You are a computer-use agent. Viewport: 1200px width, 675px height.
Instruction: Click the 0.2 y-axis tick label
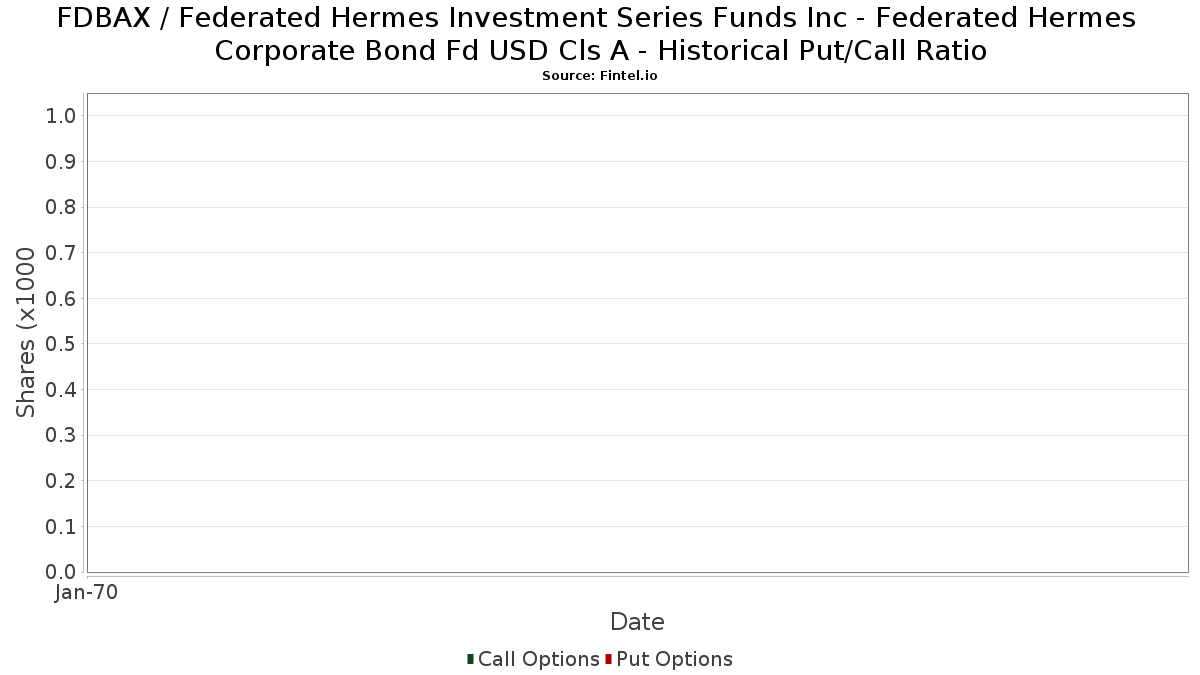[61, 481]
